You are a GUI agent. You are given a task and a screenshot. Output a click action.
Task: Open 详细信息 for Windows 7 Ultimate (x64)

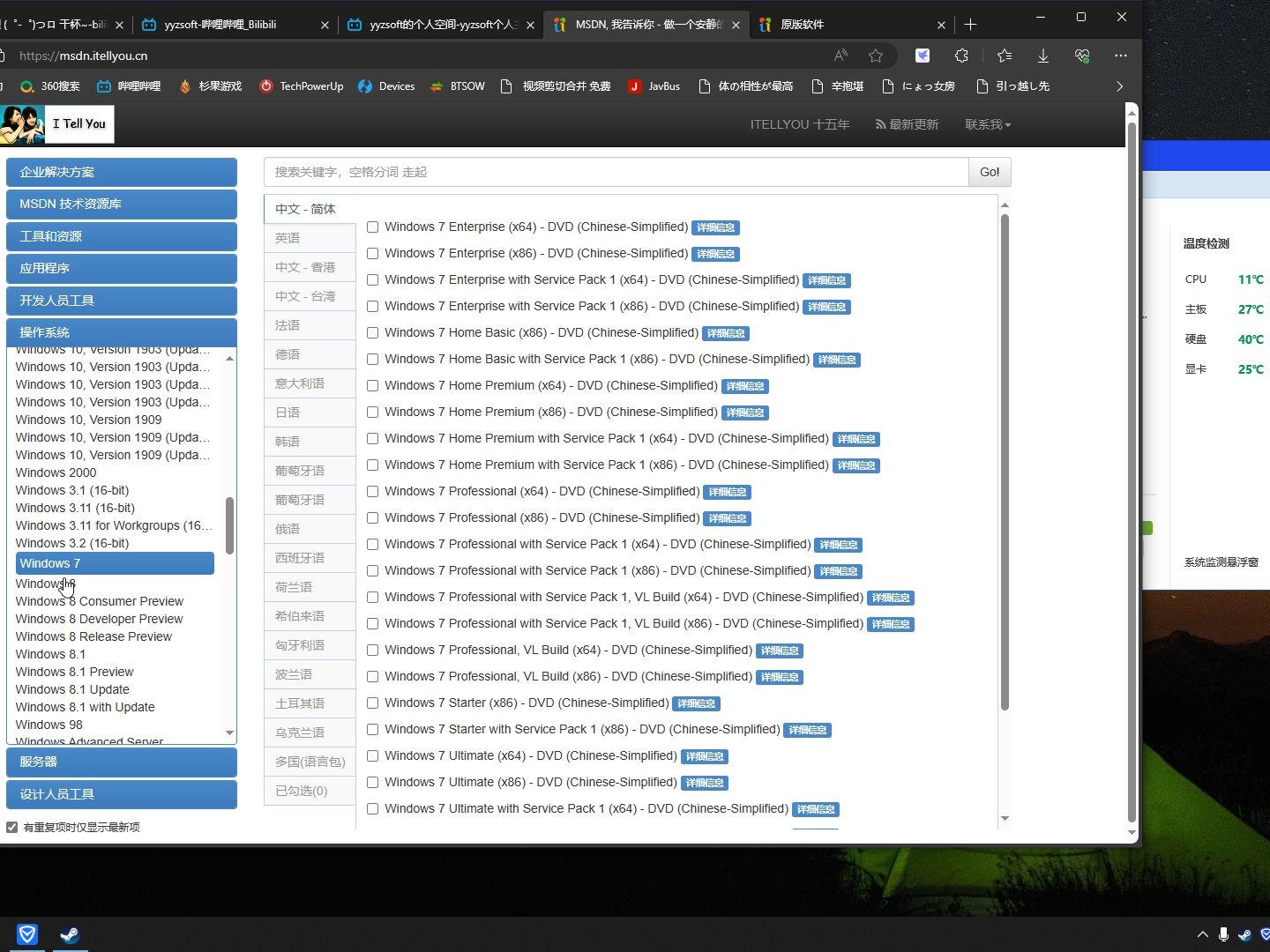pyautogui.click(x=705, y=756)
